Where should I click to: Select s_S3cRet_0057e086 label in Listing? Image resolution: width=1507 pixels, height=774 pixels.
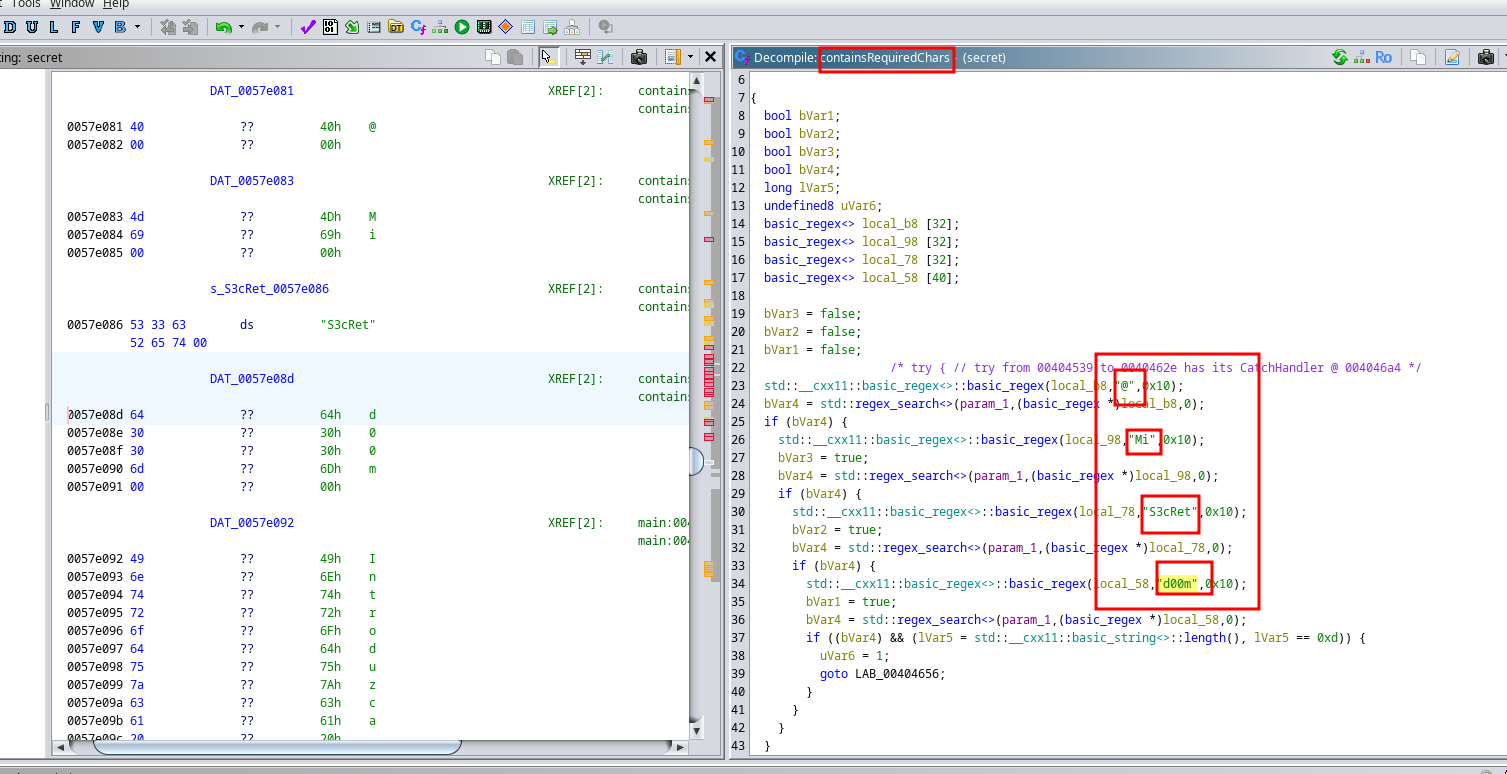coord(269,289)
